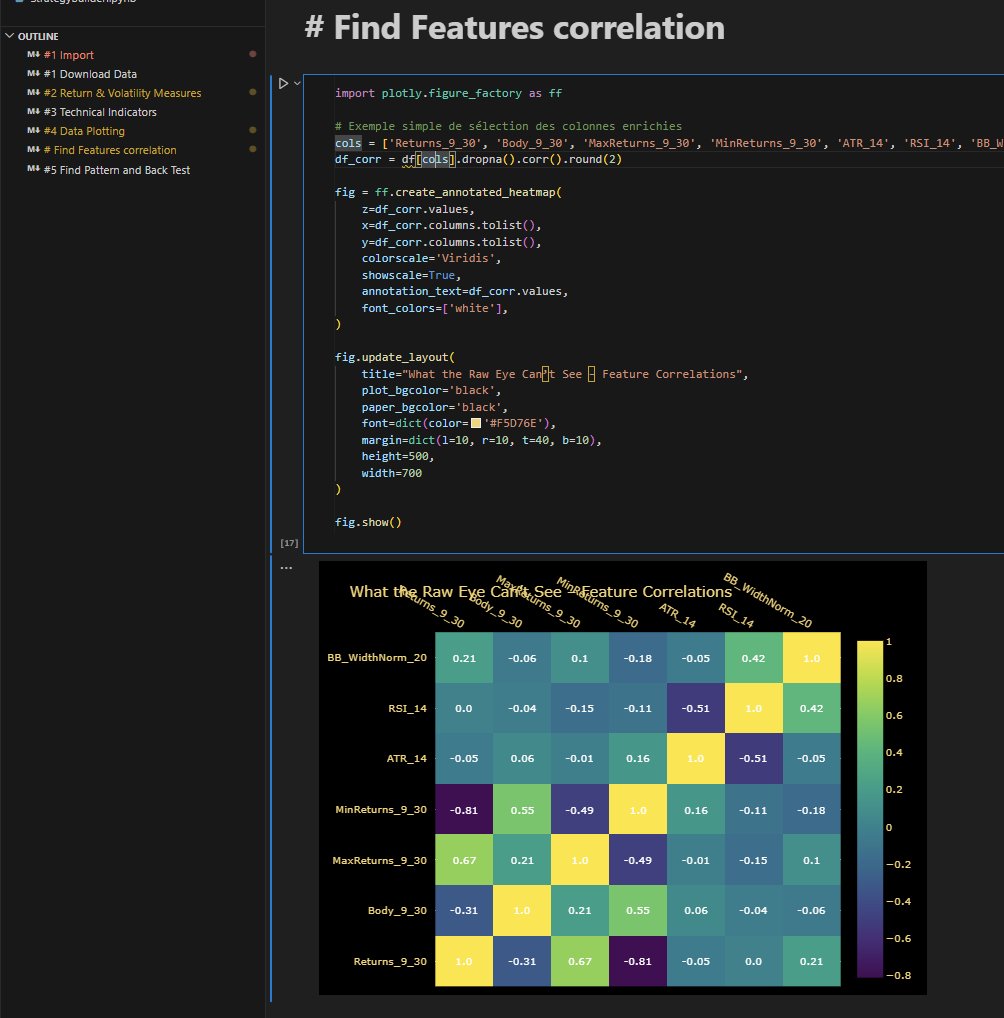Click the width=700 code line

point(392,473)
